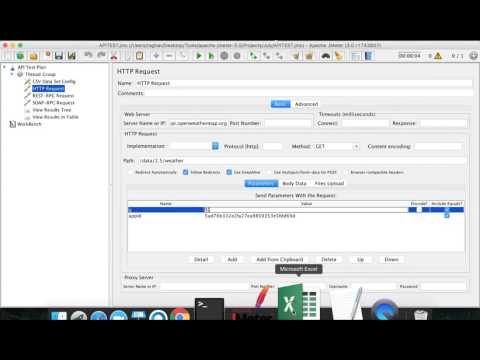480x360 pixels.
Task: Uncheck Use KeepAlive checkbox
Action: (229, 172)
